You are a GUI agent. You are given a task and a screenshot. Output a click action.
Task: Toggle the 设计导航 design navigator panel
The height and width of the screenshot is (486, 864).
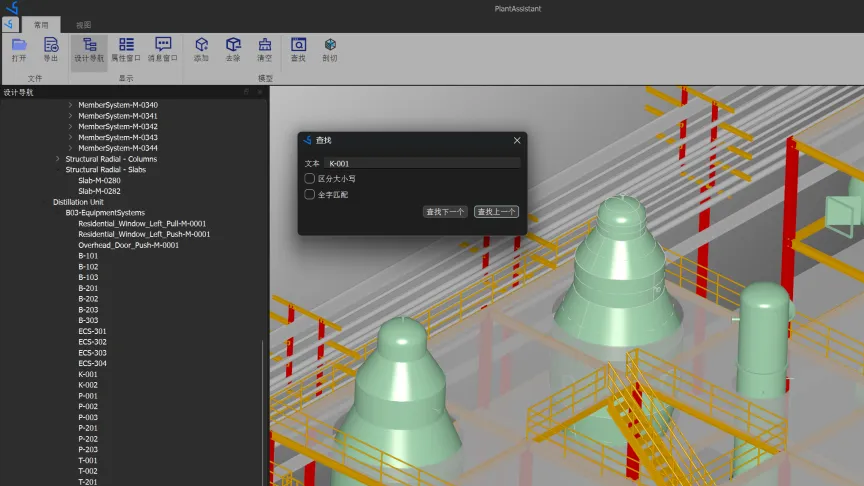pos(89,49)
